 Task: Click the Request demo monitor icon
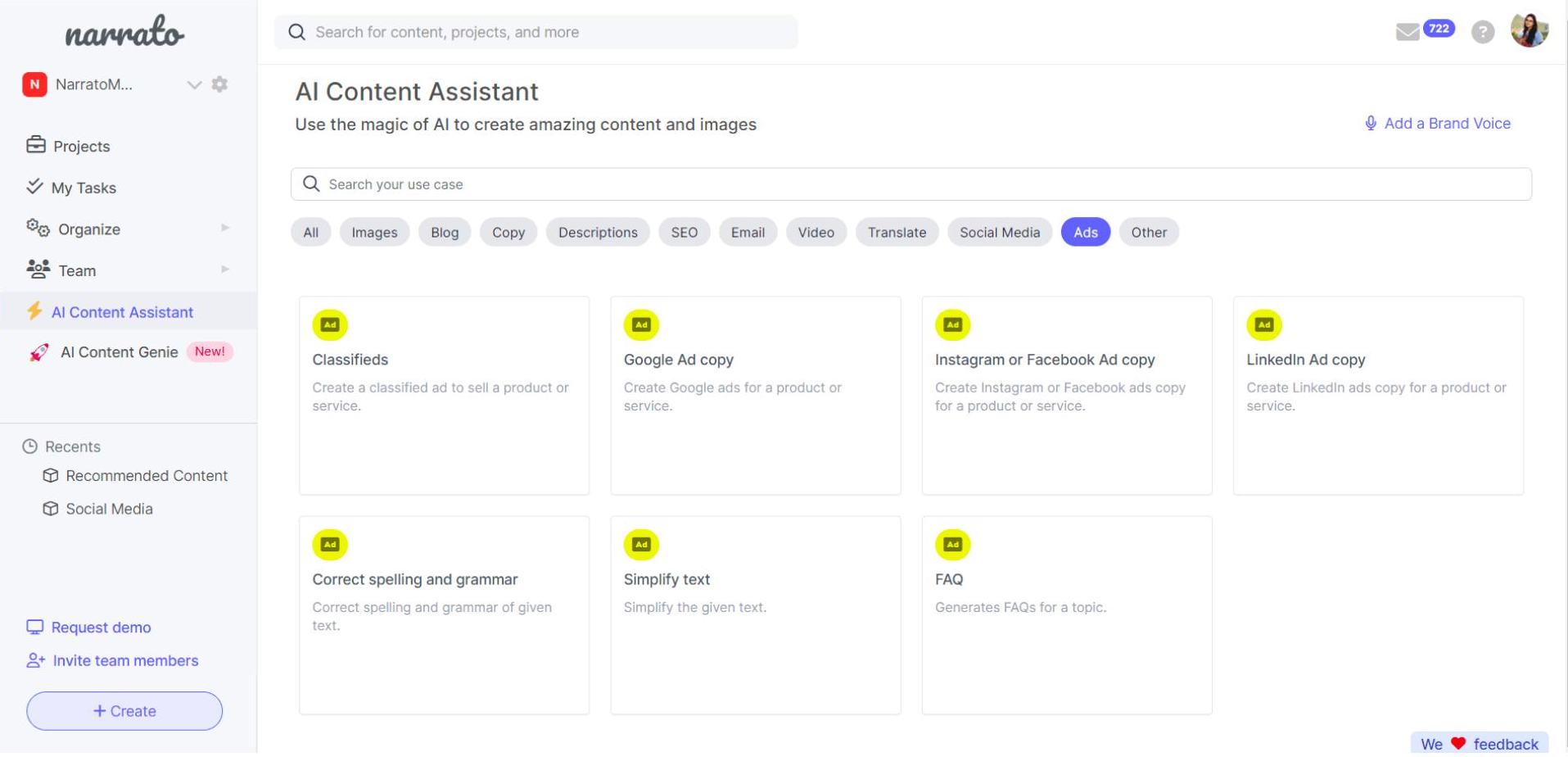(34, 628)
